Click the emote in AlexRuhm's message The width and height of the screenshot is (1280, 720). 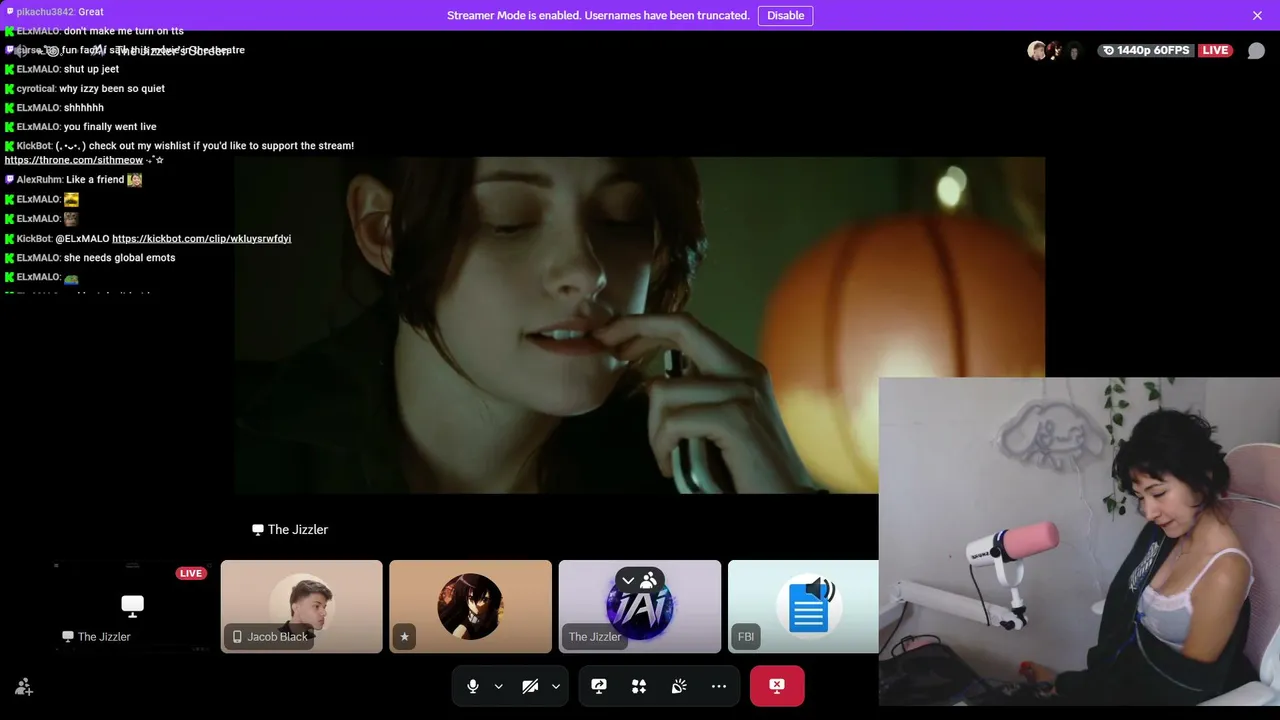tap(134, 180)
